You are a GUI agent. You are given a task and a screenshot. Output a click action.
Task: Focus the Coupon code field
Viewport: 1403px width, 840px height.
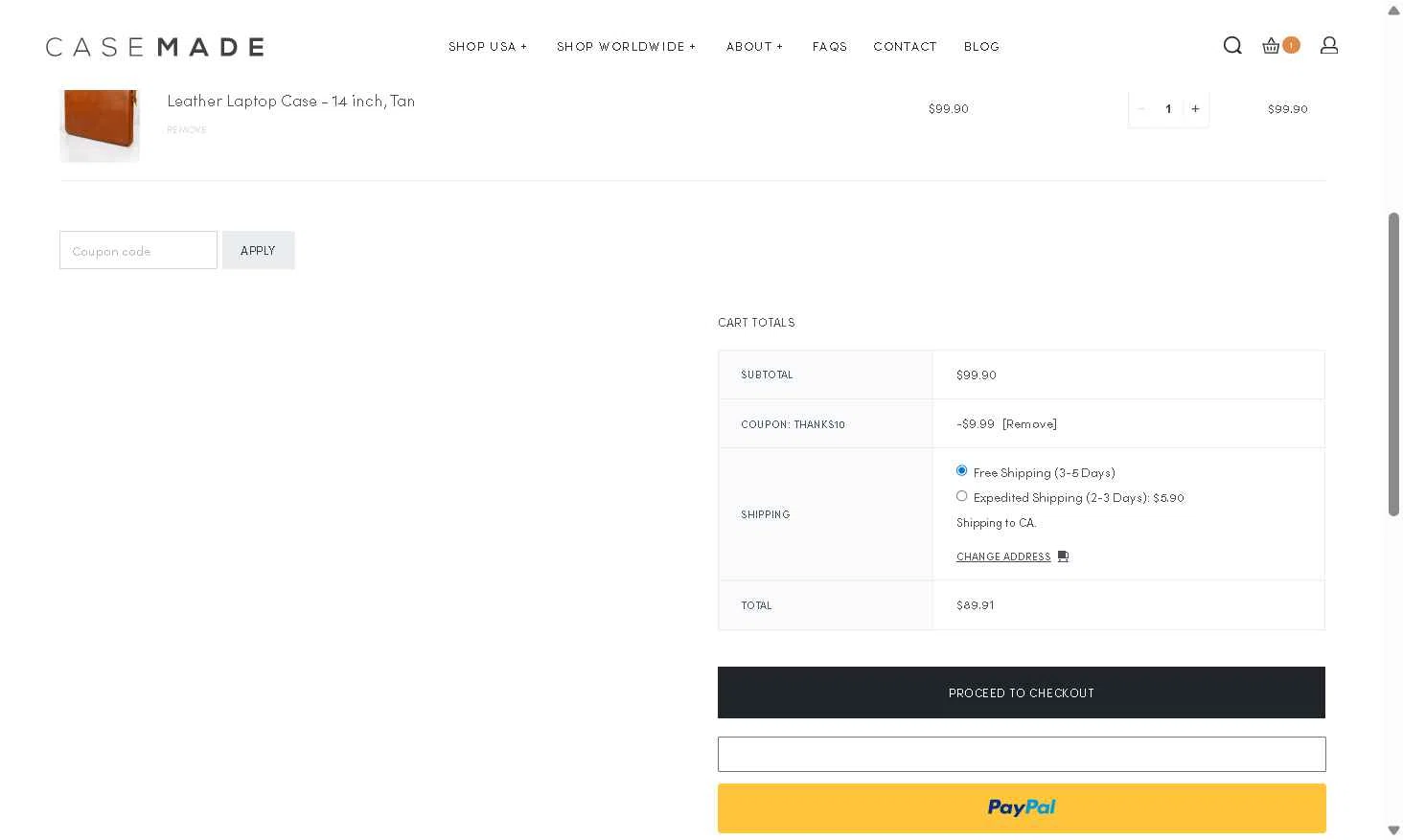[138, 250]
